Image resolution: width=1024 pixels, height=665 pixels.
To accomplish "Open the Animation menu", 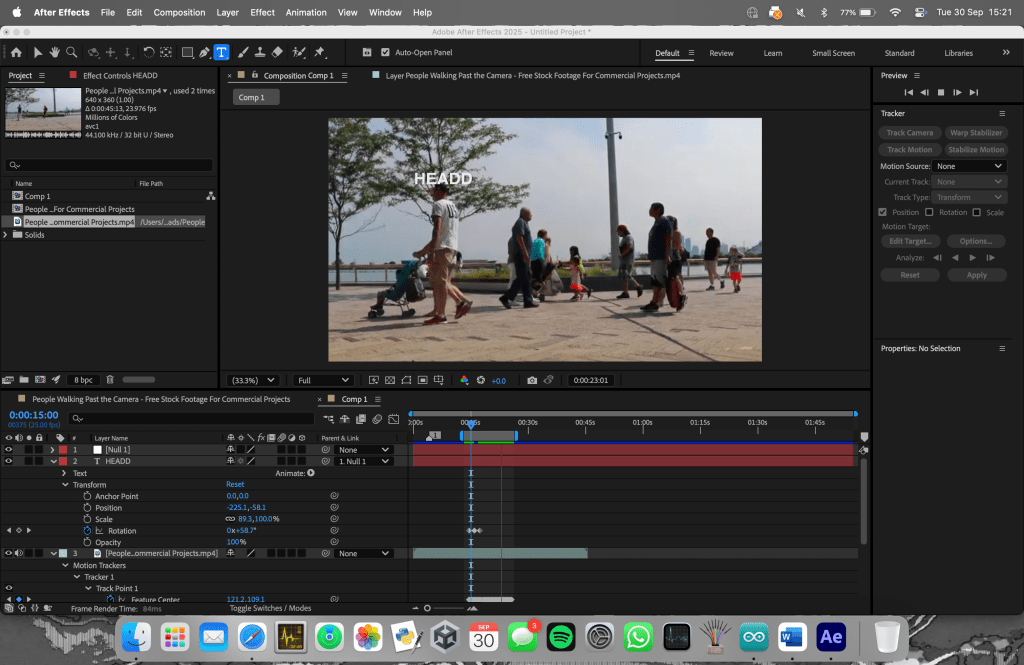I will coord(306,12).
